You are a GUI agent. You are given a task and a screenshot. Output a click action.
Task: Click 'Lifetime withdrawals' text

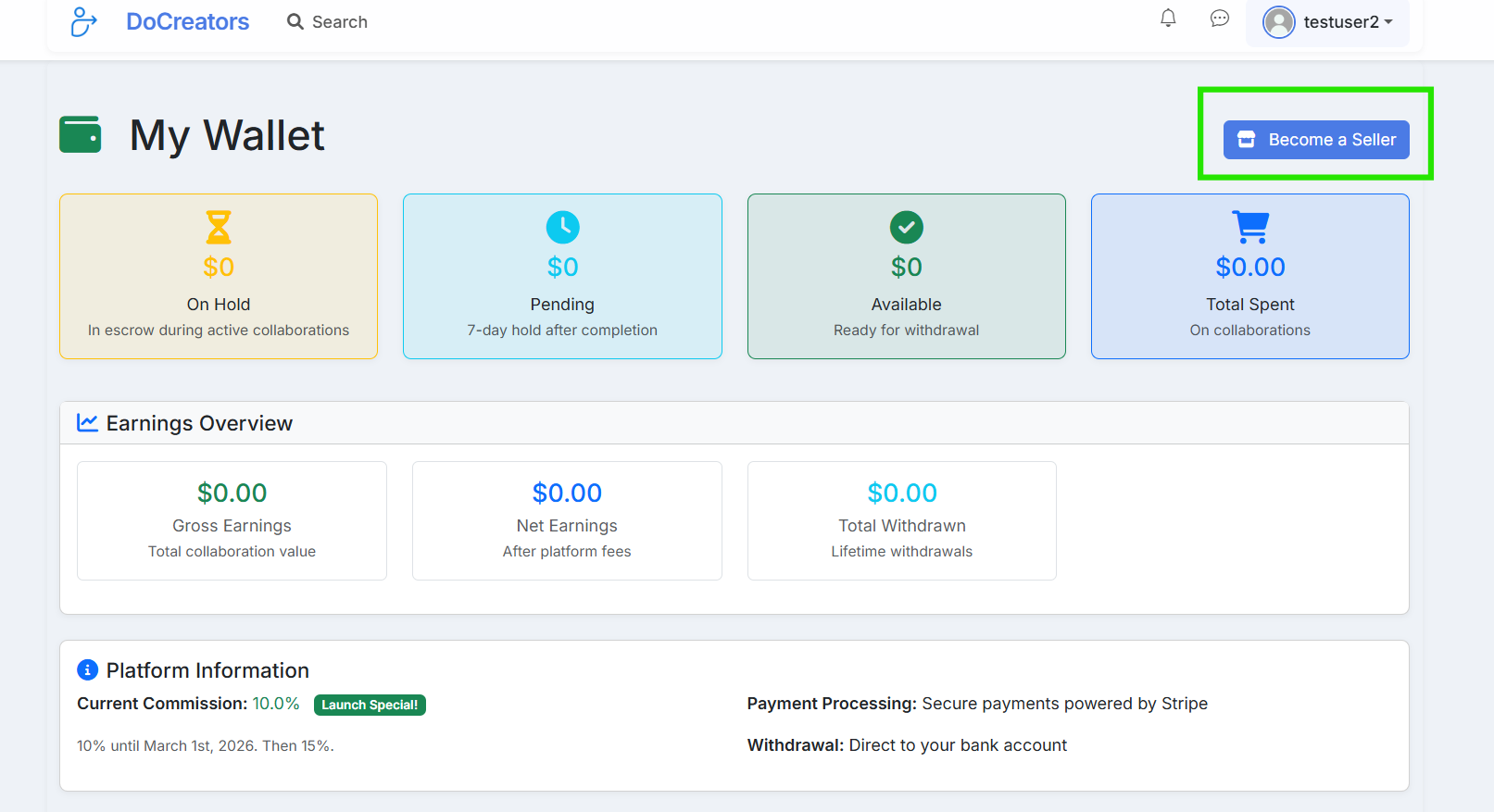[x=902, y=552]
